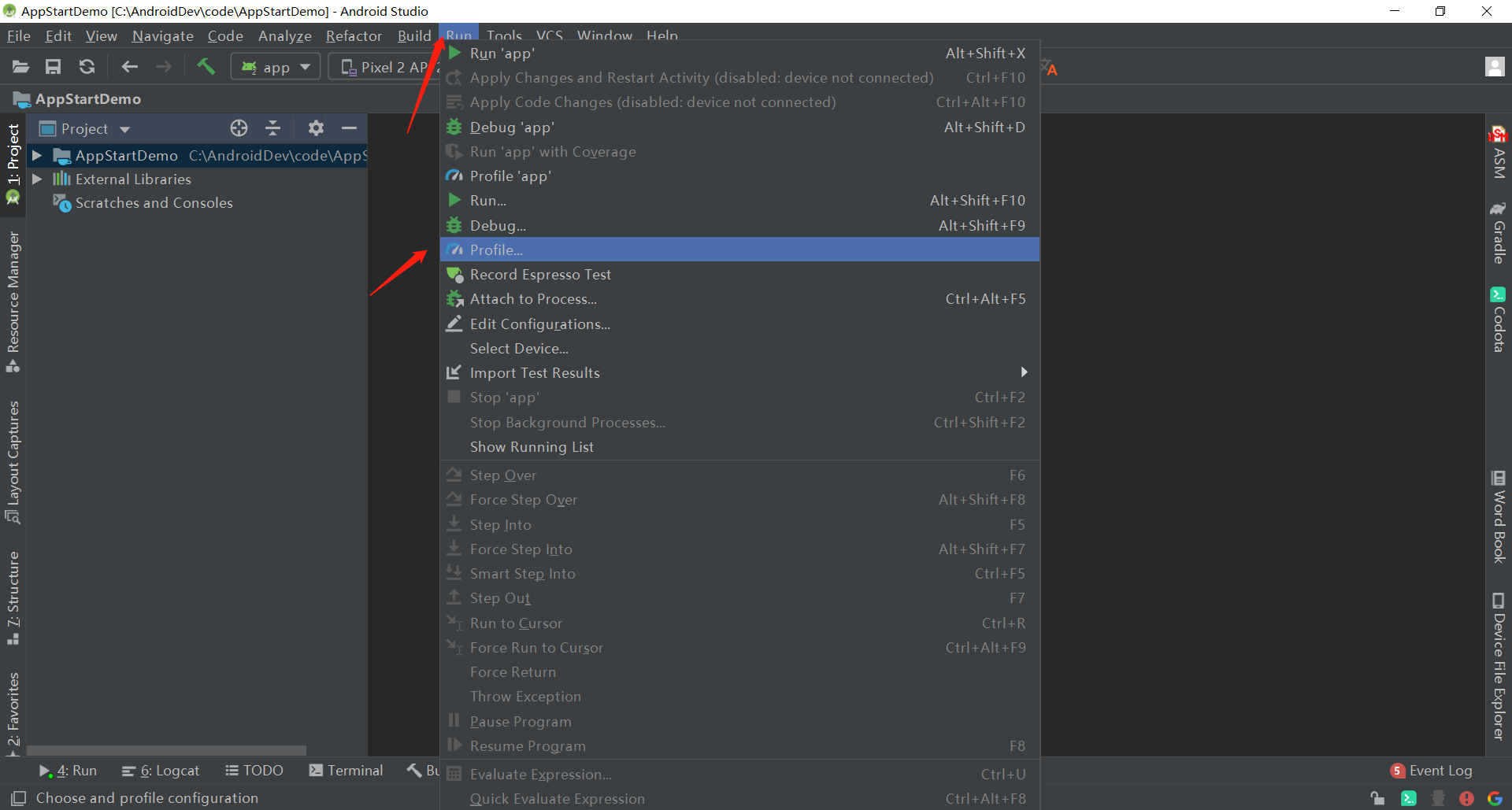Open the Project view selector dropdown
The width and height of the screenshot is (1512, 810).
click(x=85, y=128)
